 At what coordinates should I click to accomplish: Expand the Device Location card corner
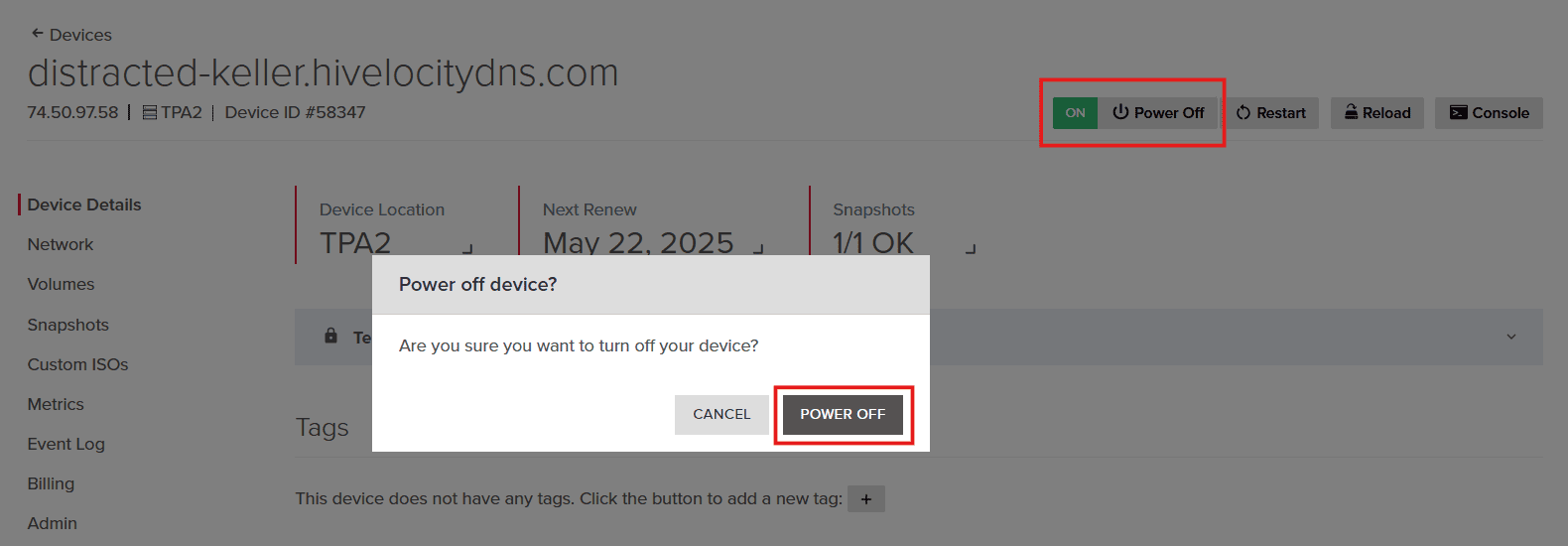pos(467,248)
